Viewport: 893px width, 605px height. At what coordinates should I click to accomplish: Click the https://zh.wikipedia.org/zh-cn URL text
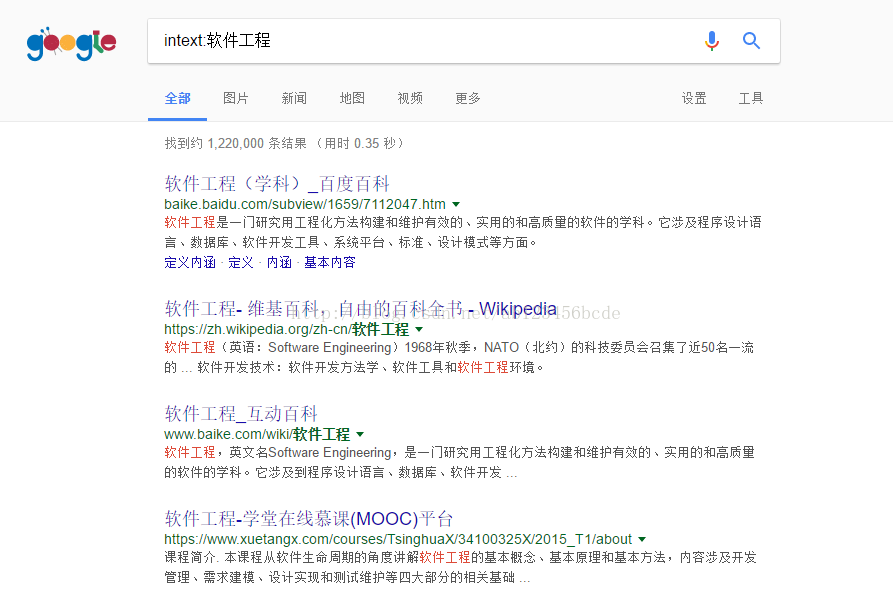point(286,329)
